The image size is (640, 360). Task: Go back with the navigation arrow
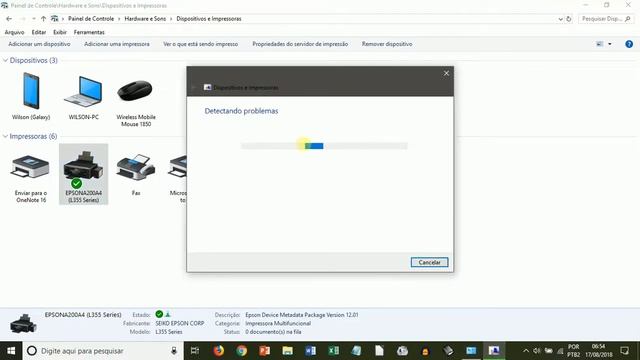point(9,19)
